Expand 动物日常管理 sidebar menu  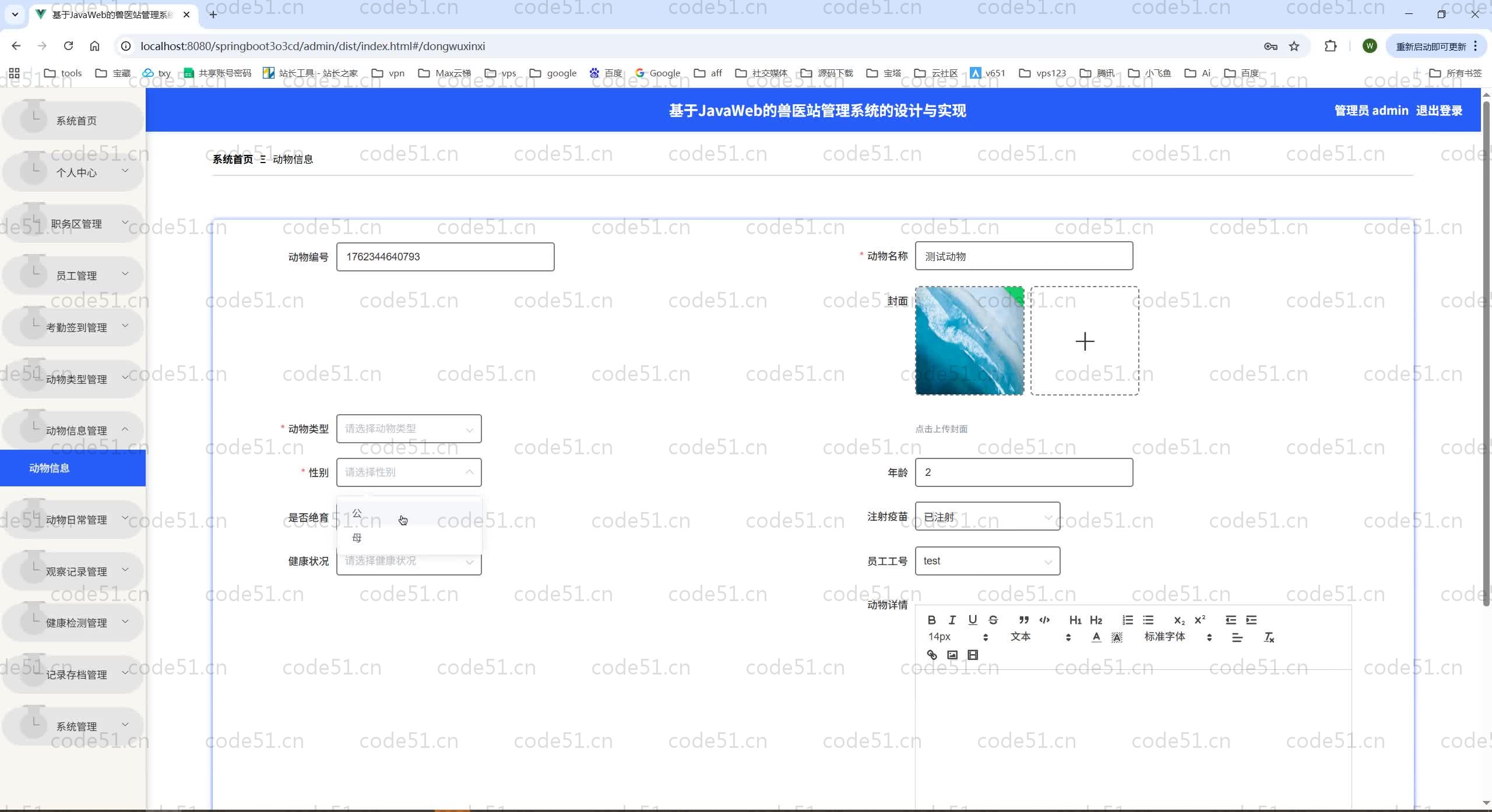pos(76,520)
